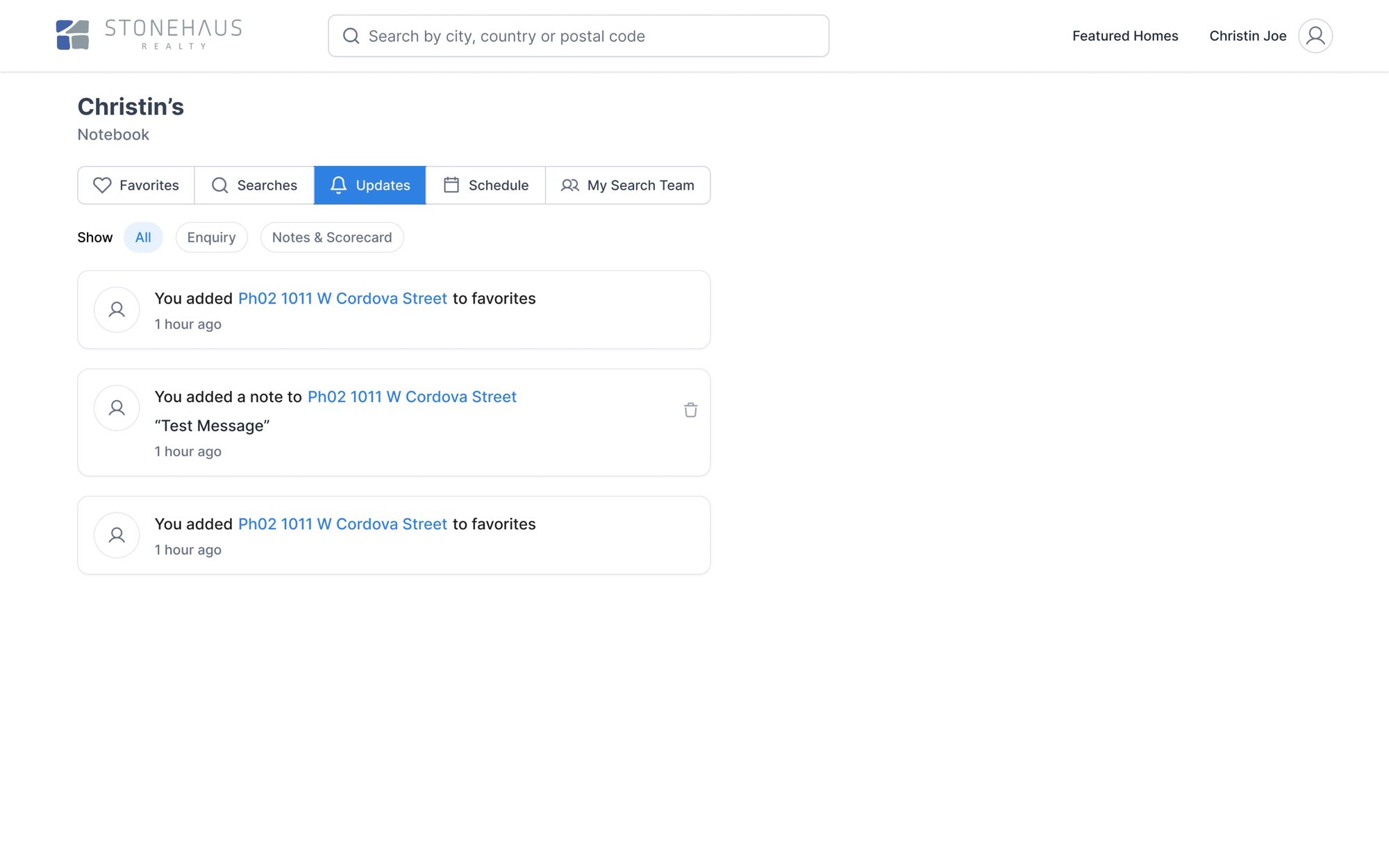Switch to the Searches tab
Viewport: 1389px width, 868px height.
[x=254, y=185]
